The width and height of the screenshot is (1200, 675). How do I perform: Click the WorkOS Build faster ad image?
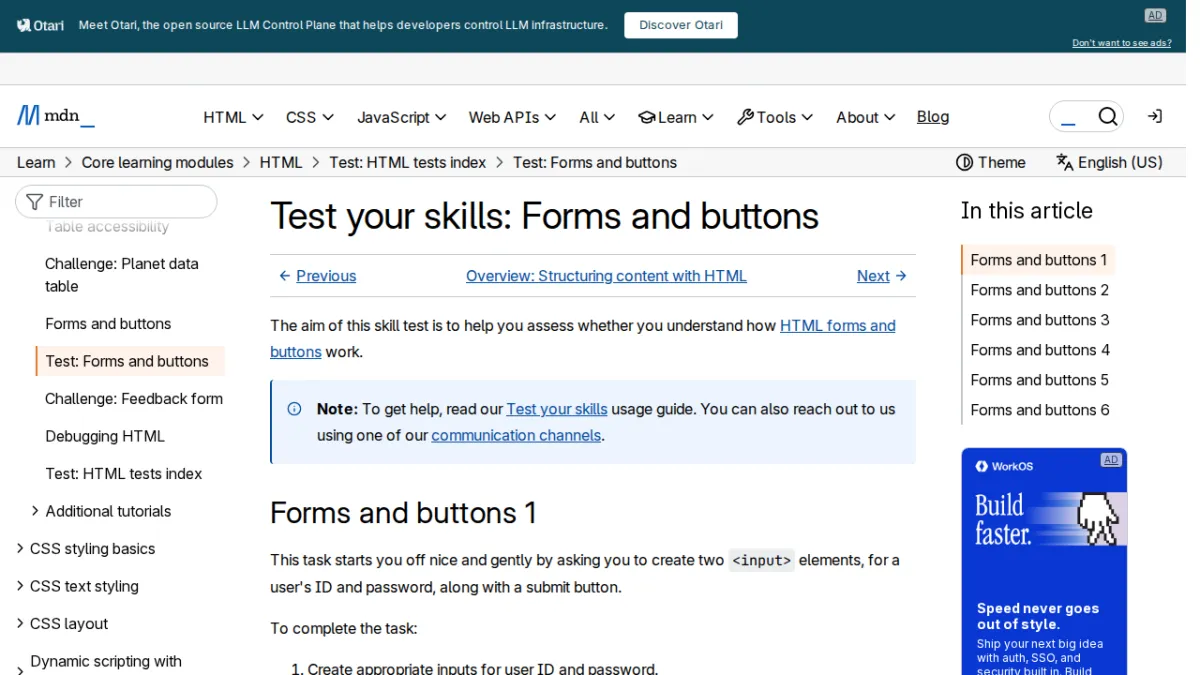pos(1044,520)
